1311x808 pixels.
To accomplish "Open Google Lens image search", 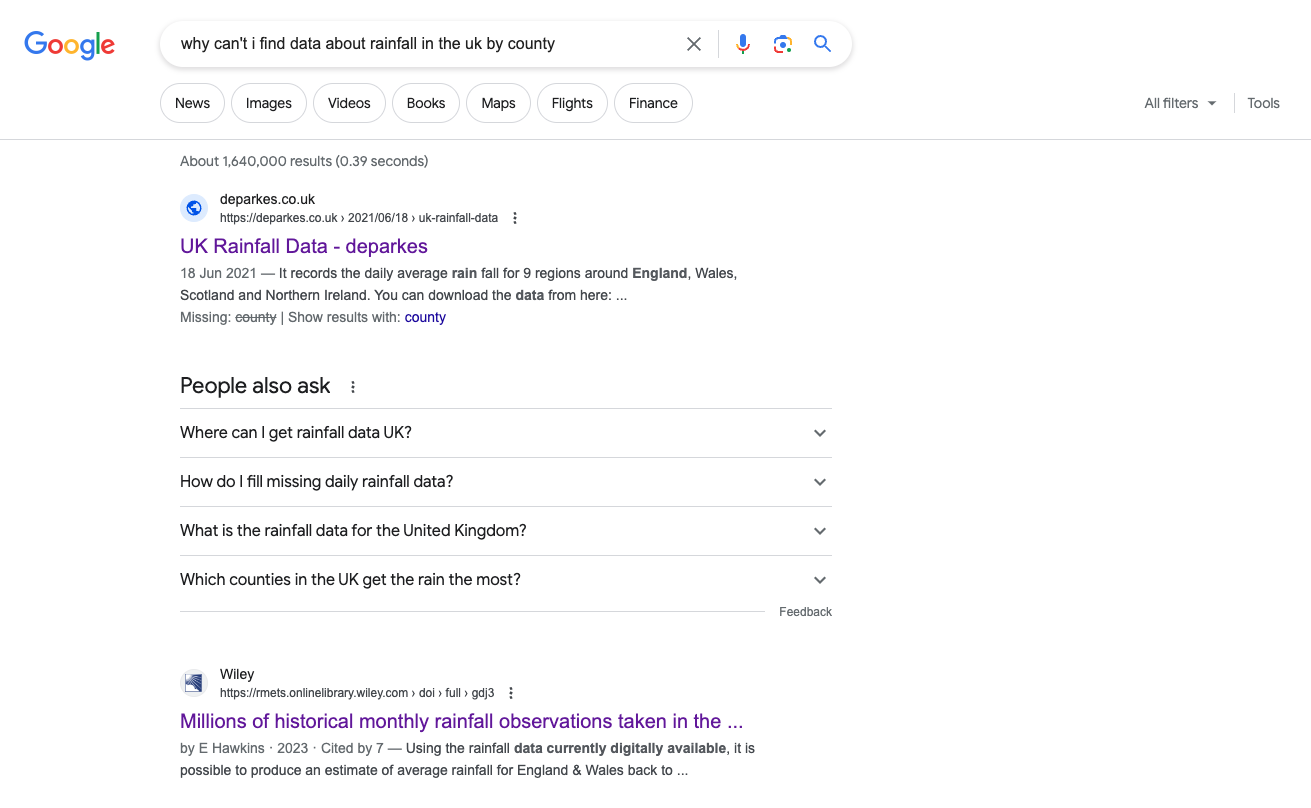I will [782, 44].
